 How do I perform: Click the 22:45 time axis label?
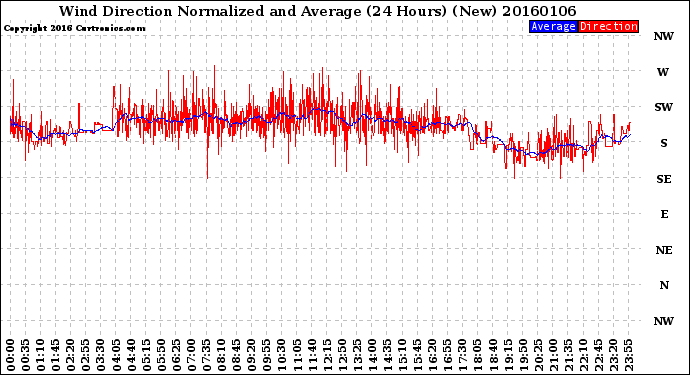(598, 355)
